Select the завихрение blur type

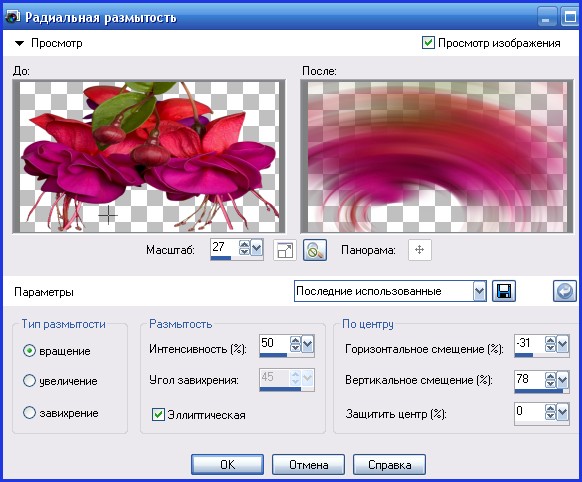click(x=29, y=413)
